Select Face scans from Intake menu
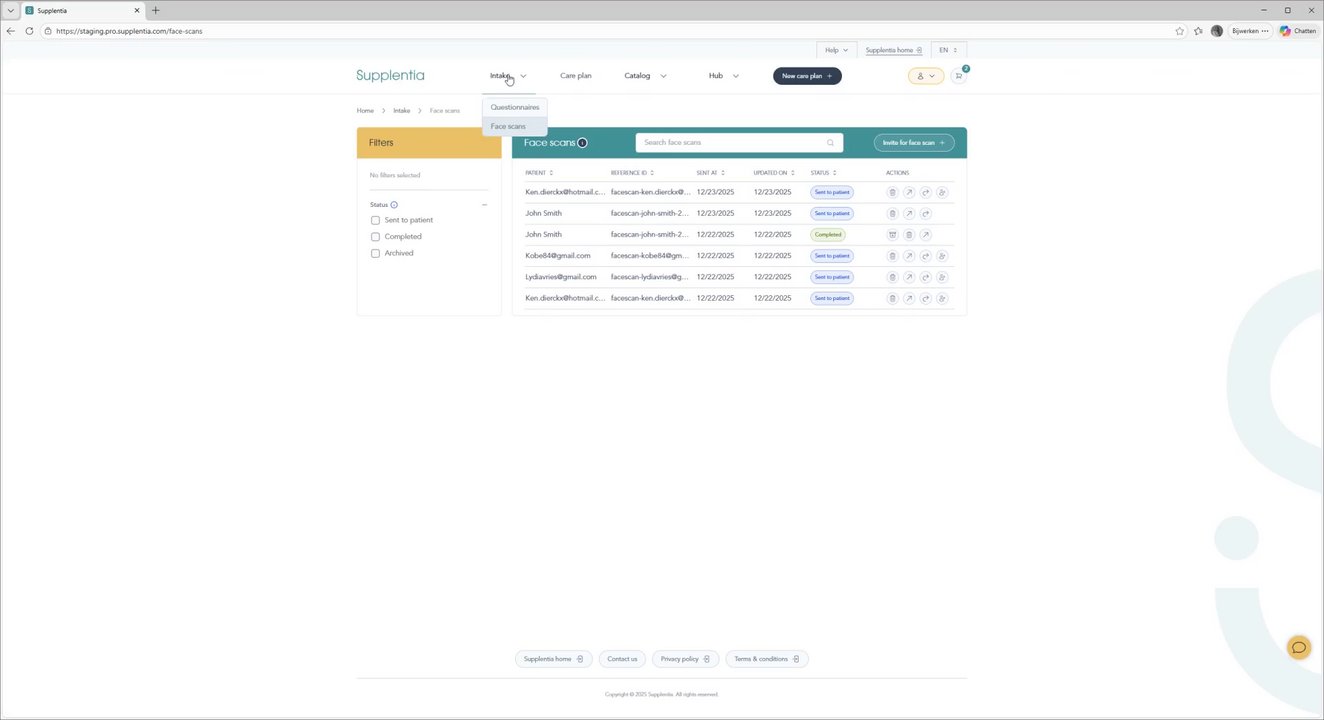Image resolution: width=1324 pixels, height=720 pixels. (x=515, y=126)
